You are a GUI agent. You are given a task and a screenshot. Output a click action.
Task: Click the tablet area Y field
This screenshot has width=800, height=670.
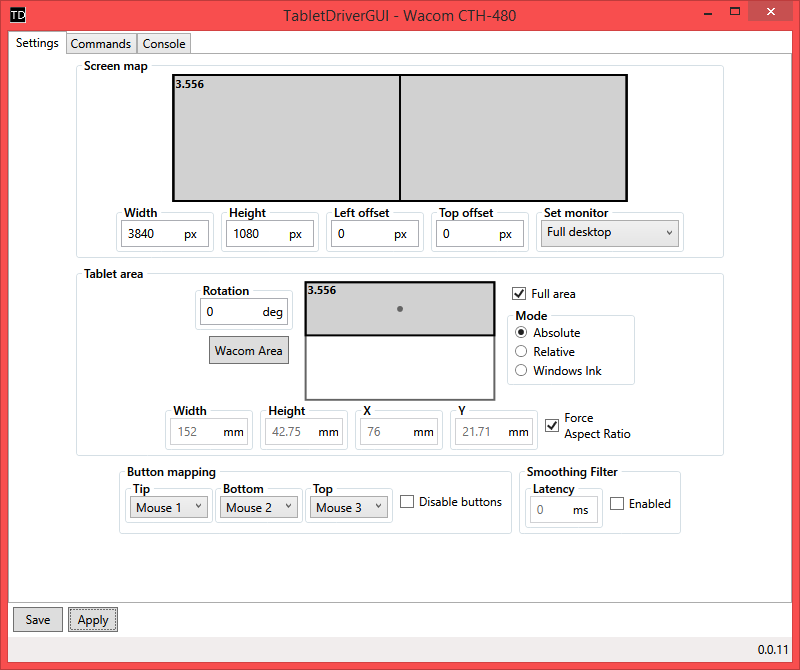coord(494,432)
